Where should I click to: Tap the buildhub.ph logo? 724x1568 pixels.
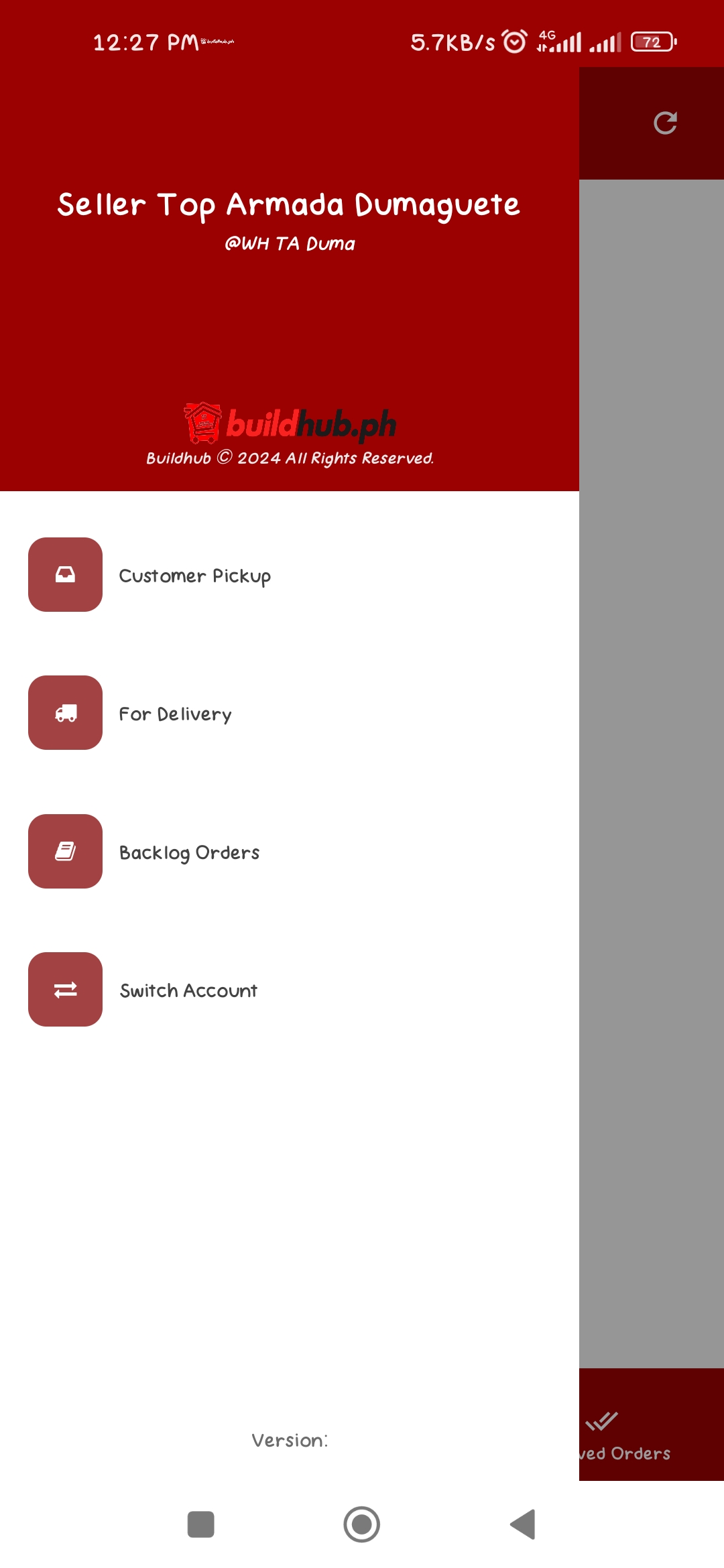pos(290,423)
